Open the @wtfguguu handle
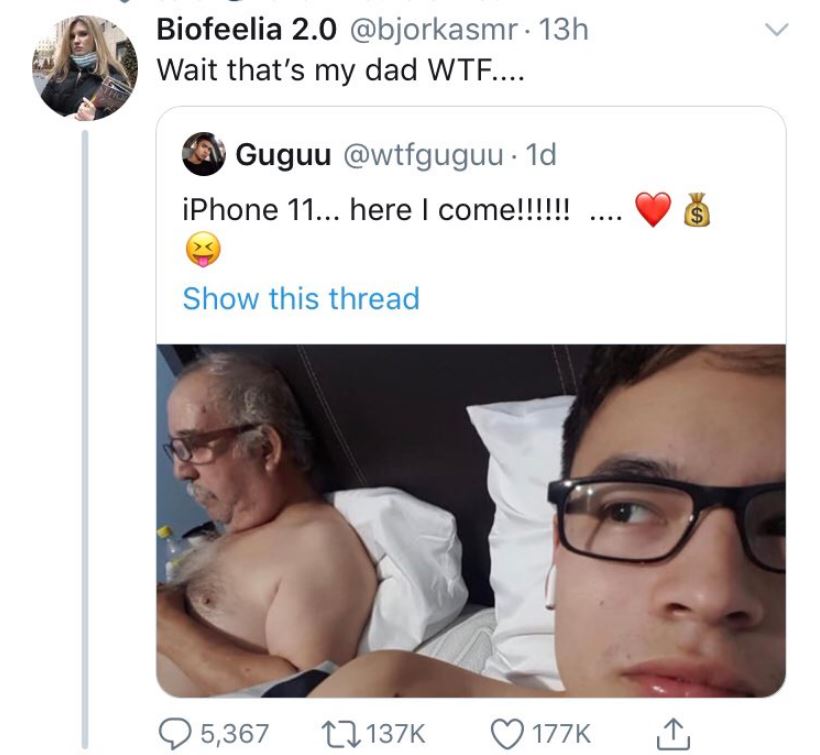 click(x=428, y=155)
